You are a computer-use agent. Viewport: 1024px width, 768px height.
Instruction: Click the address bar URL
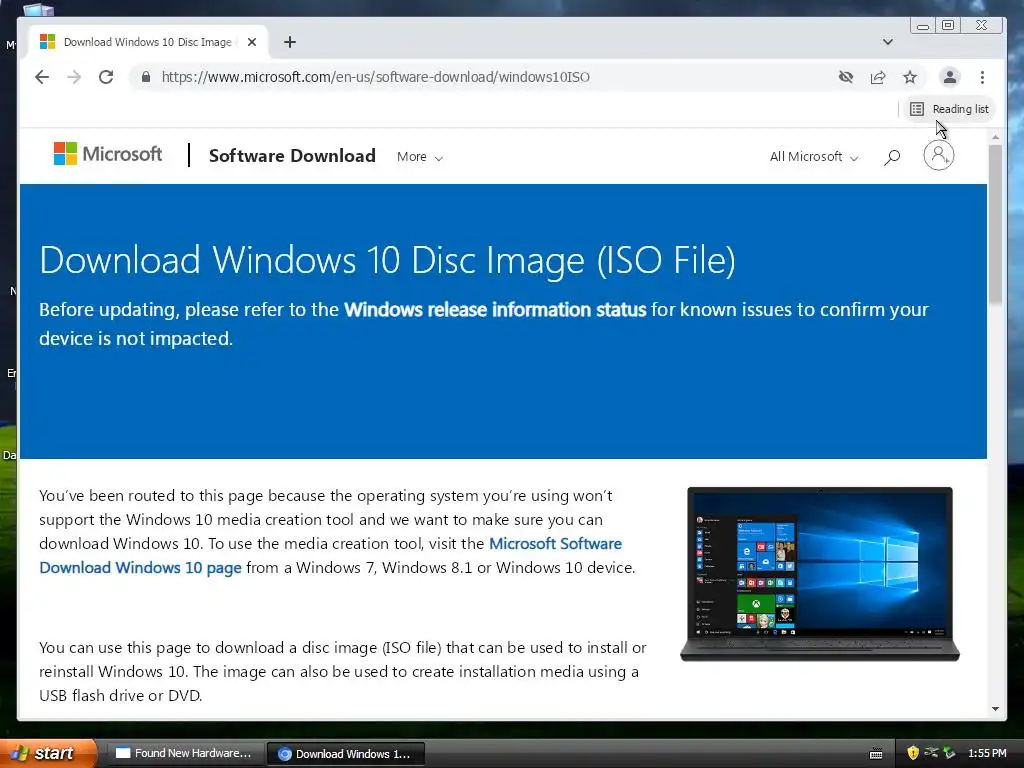coord(376,77)
